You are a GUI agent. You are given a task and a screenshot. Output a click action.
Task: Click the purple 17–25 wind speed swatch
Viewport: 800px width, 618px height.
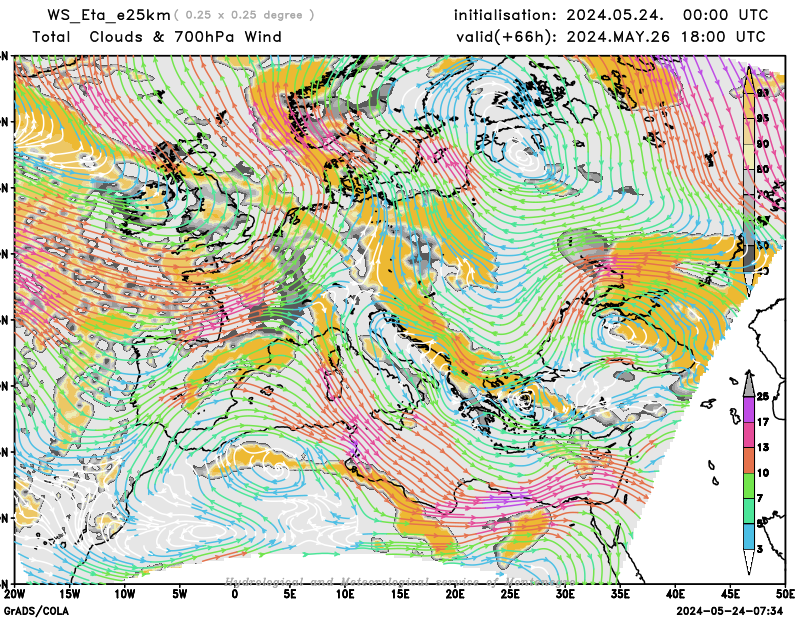748,409
